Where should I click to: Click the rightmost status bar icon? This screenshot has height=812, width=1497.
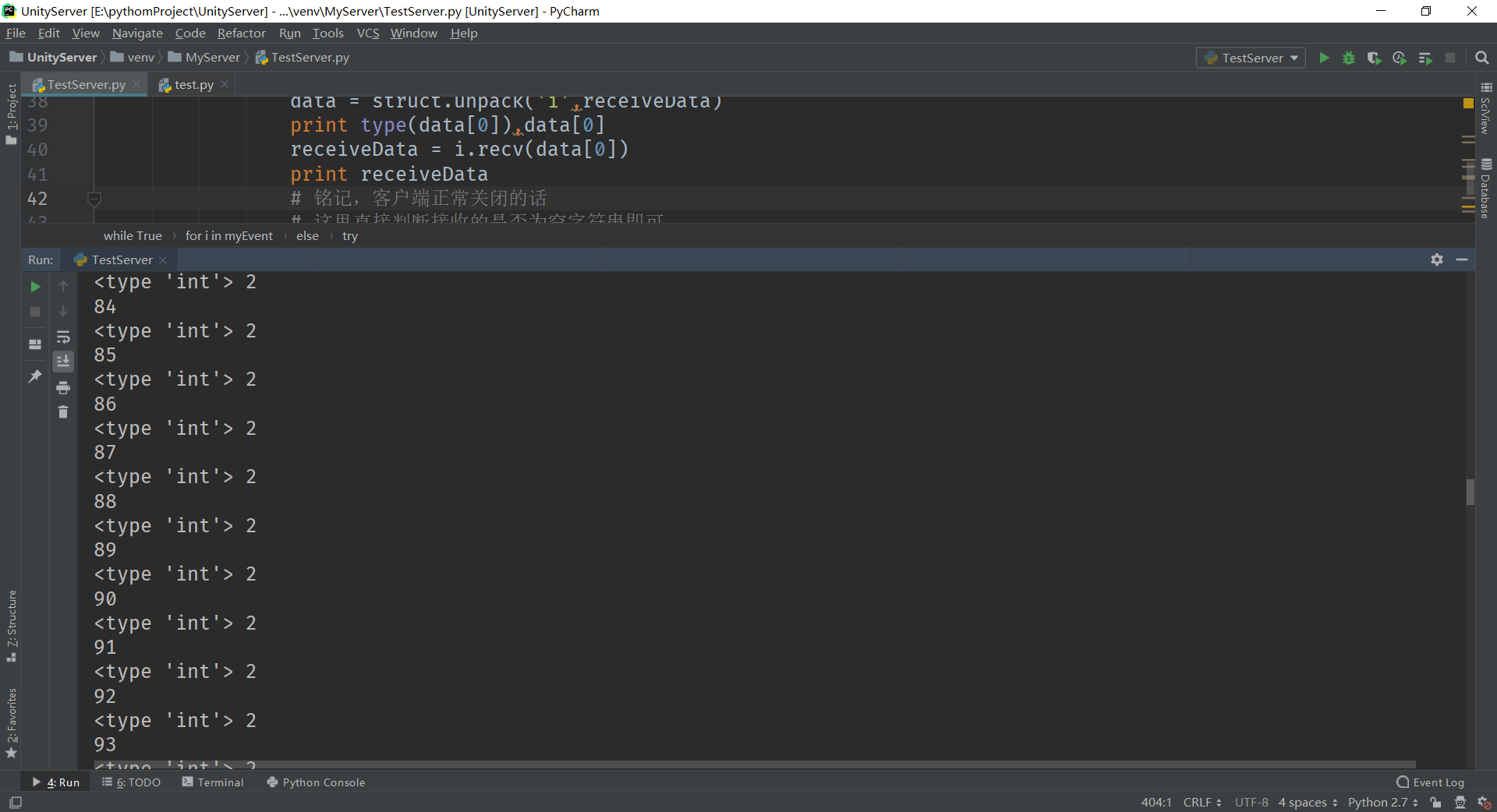[1485, 803]
